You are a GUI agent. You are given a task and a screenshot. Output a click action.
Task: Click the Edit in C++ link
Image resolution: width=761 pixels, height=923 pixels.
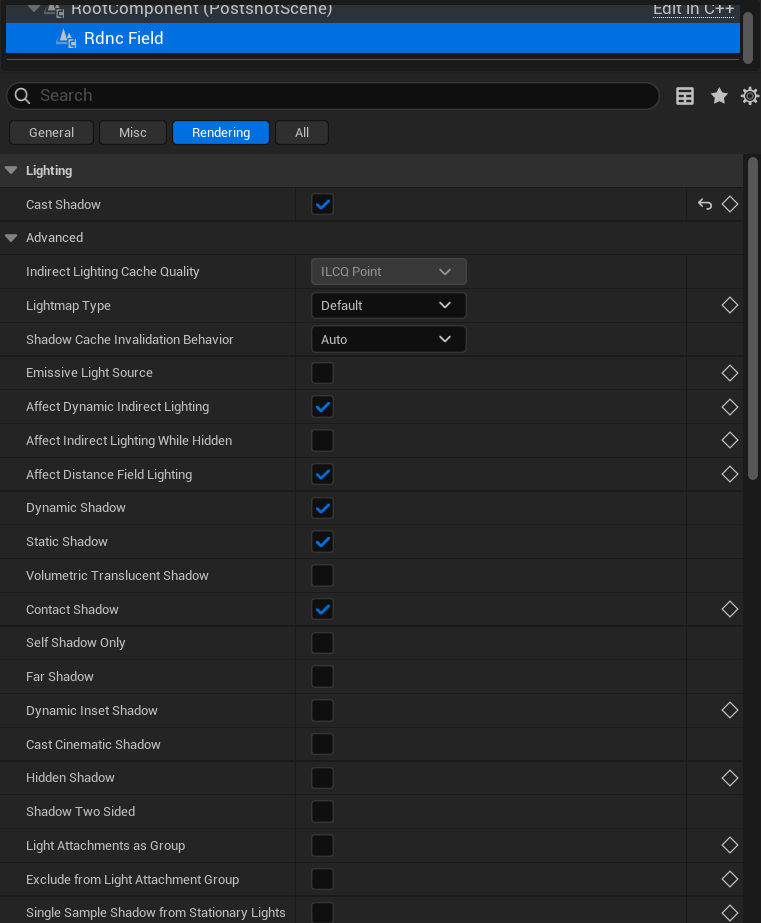694,9
